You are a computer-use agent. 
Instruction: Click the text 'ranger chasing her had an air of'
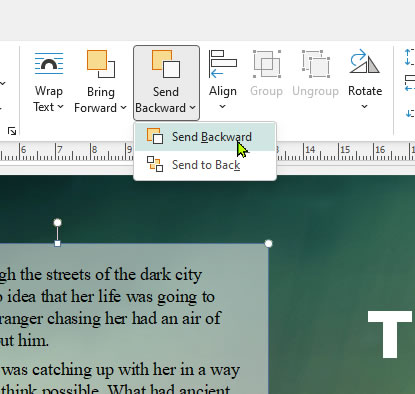coord(110,318)
